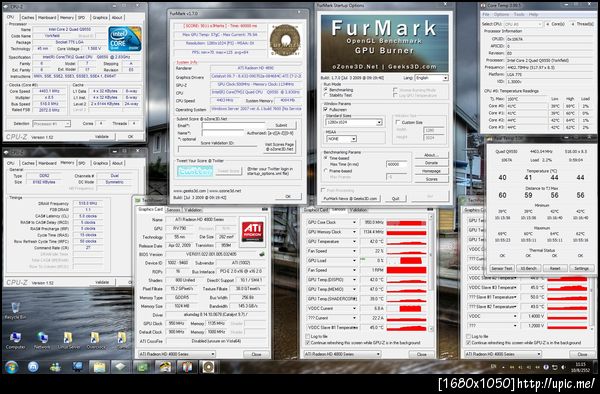Open the file explorer folder taskbar icon
Screen dimensions: 600x394
coord(99,367)
